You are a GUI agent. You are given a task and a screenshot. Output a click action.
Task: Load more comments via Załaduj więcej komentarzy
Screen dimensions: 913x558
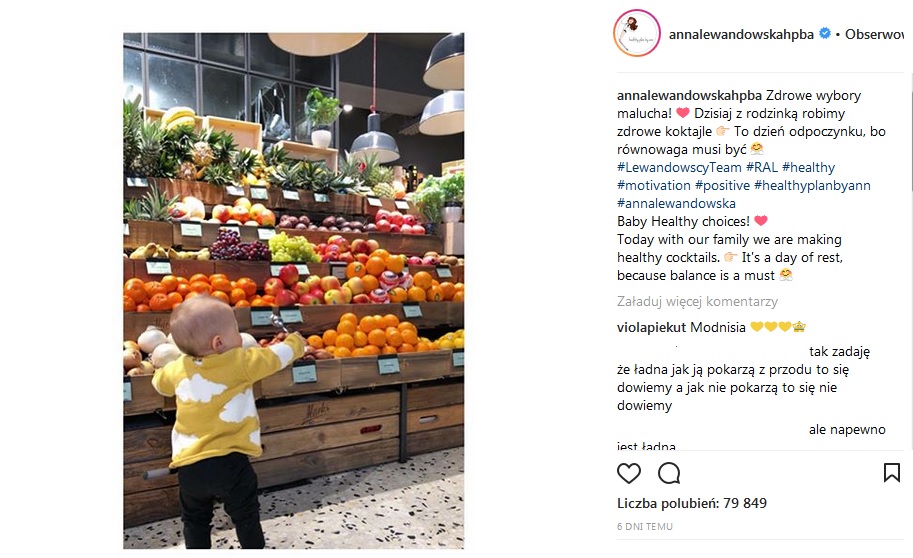click(x=697, y=302)
